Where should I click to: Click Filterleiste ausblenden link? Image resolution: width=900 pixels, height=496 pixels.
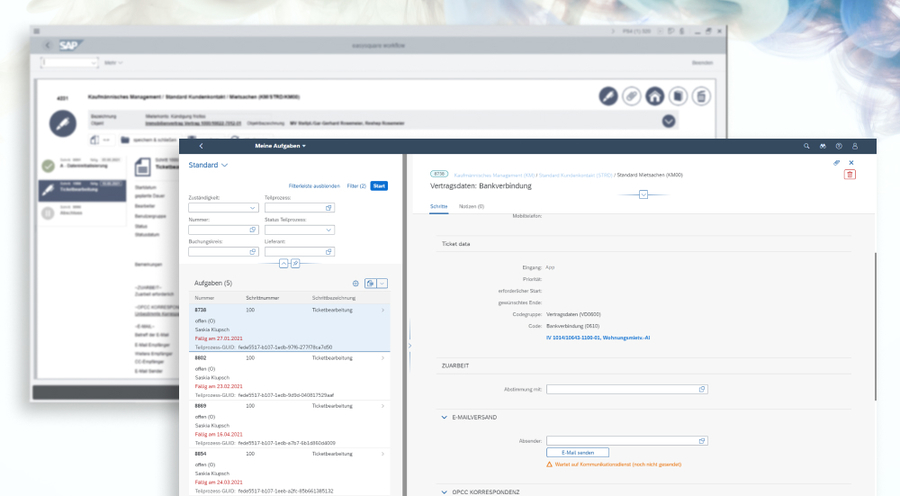point(314,186)
